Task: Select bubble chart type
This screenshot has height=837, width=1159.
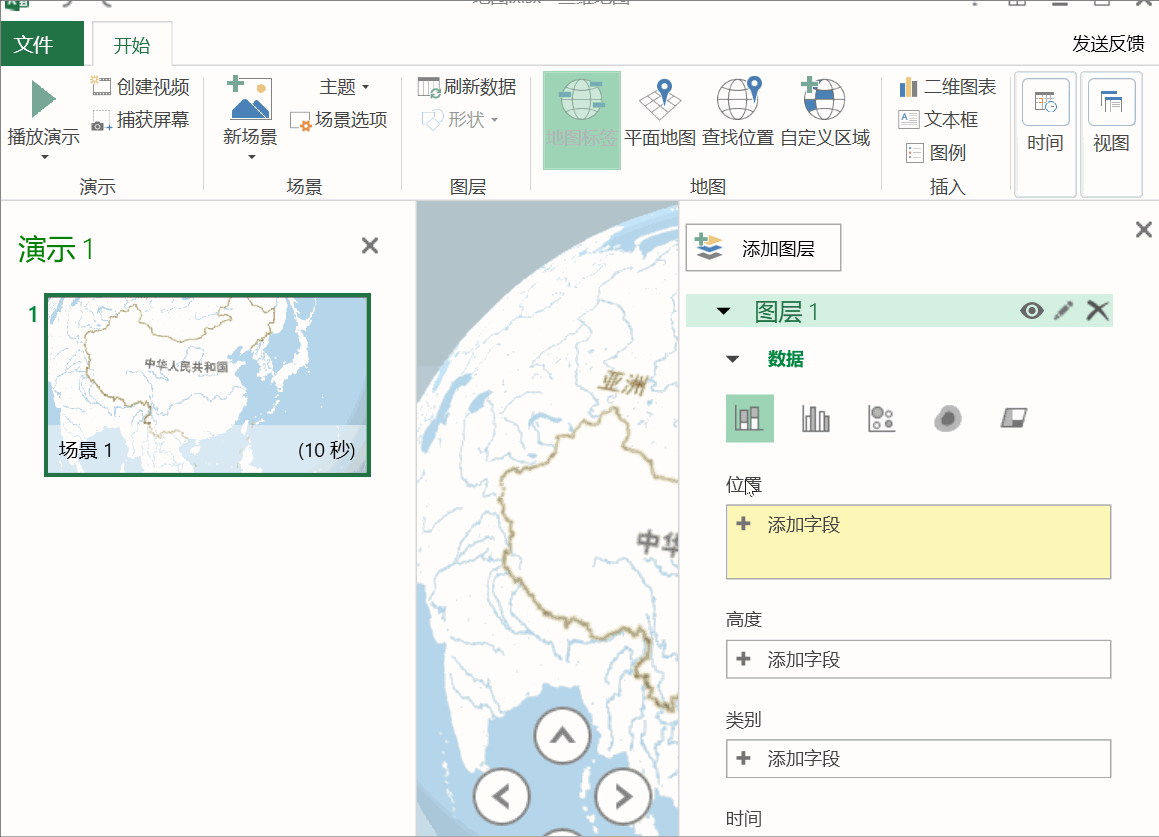Action: 881,418
